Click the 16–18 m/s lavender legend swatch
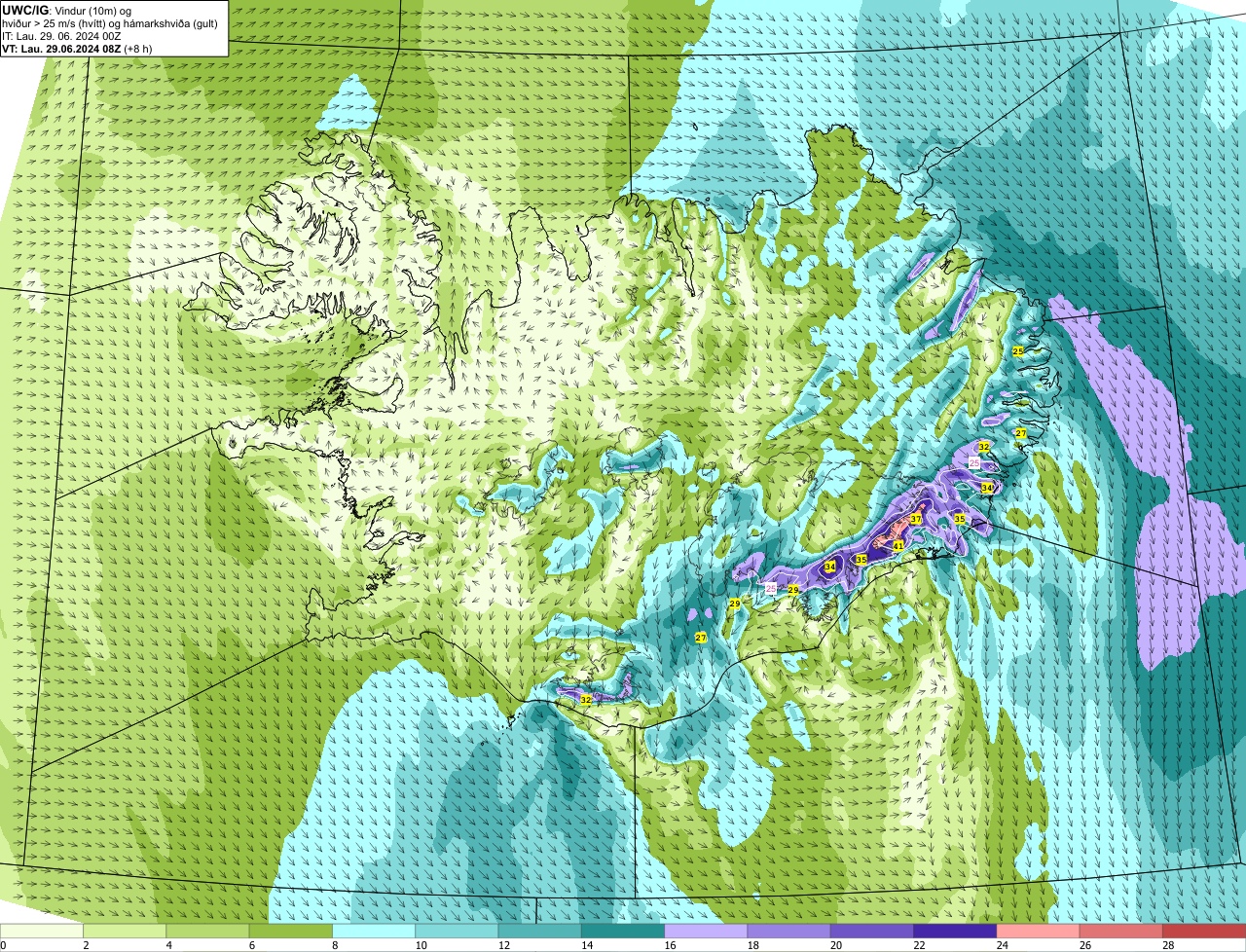The width and height of the screenshot is (1246, 952). click(x=706, y=931)
